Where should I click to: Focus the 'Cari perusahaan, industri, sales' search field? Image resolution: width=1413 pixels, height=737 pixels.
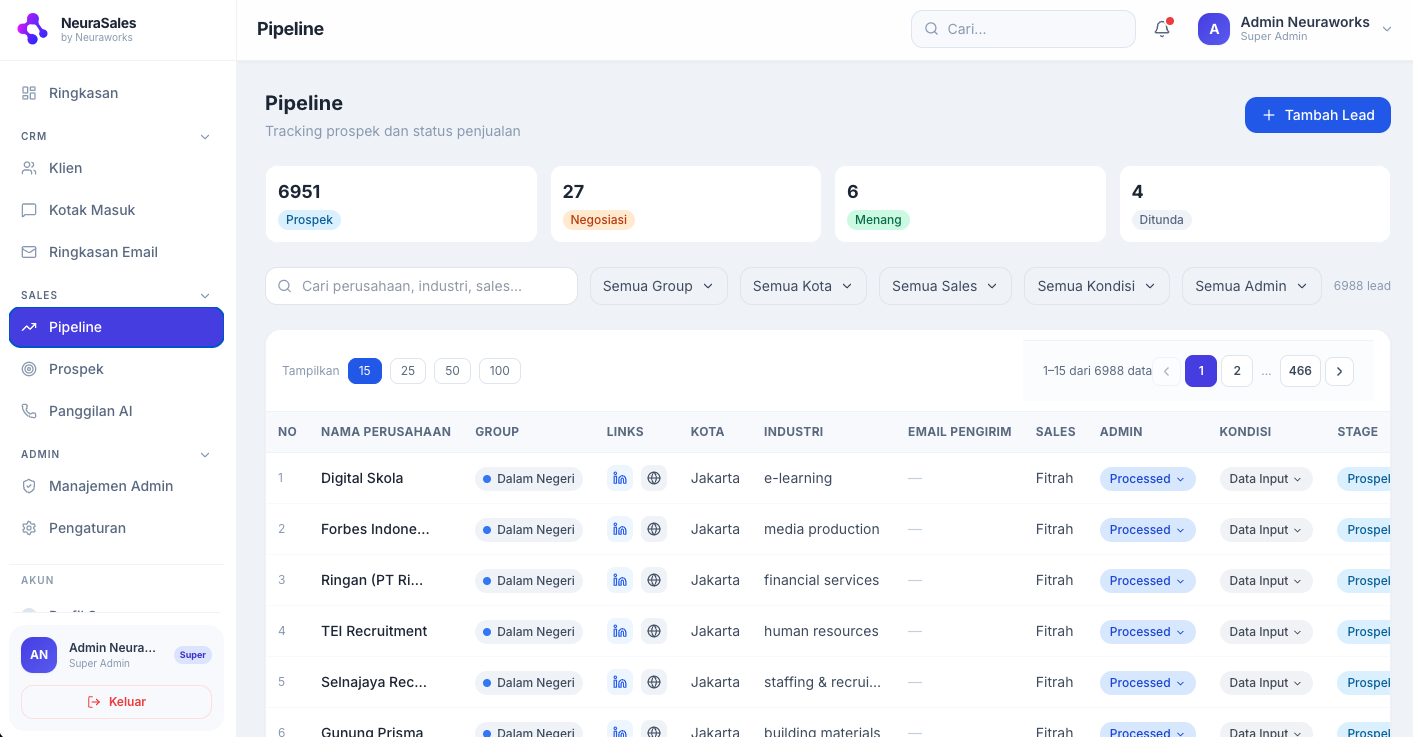[421, 286]
